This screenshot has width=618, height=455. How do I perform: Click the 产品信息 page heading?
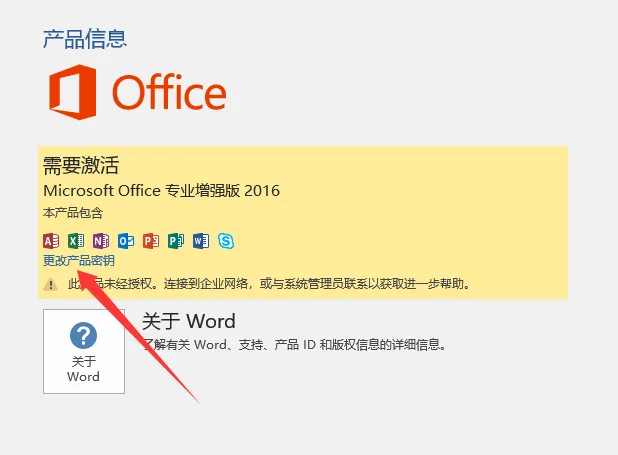tap(85, 39)
